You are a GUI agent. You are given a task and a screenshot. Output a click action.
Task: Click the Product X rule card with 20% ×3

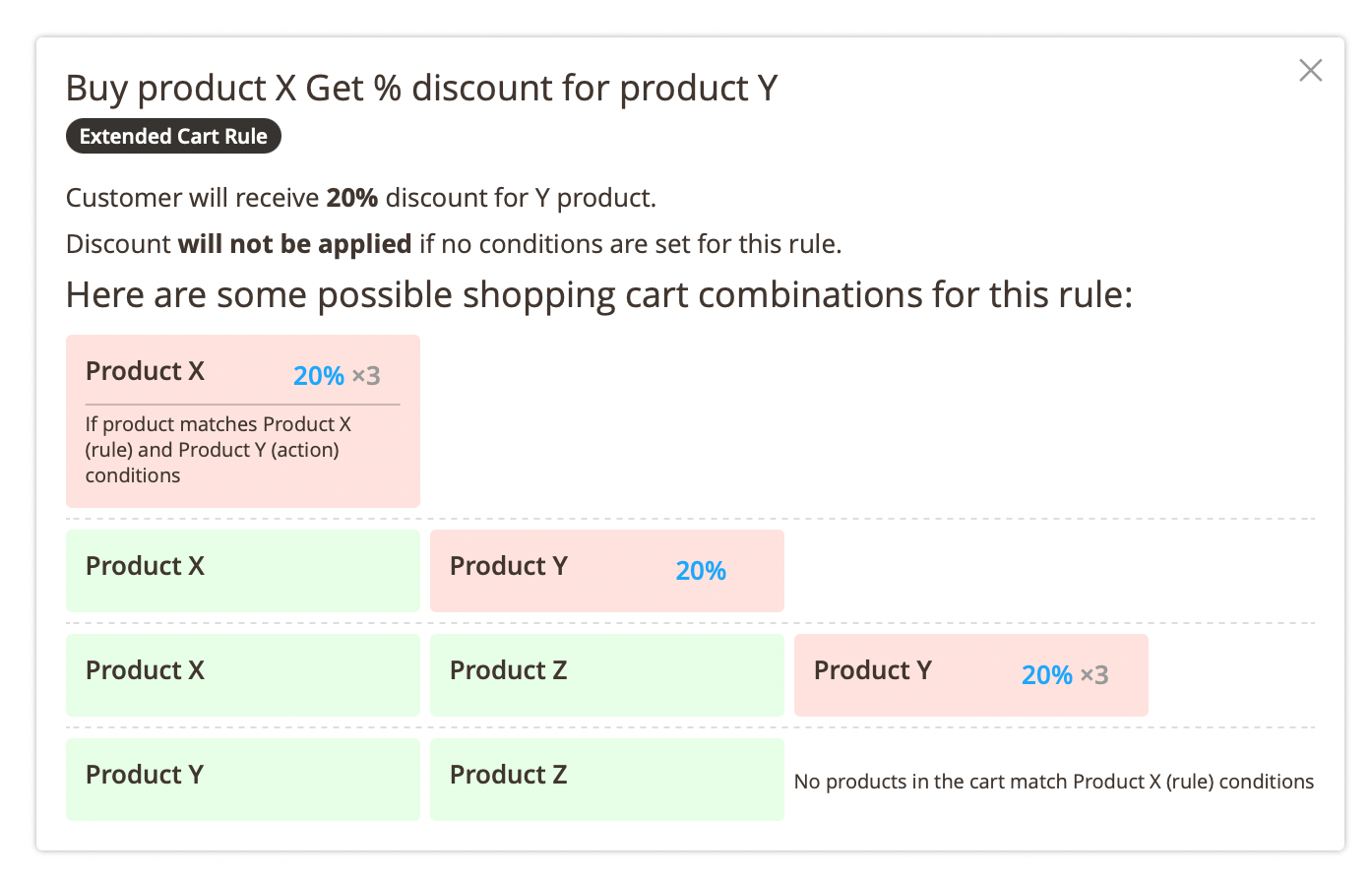point(242,420)
